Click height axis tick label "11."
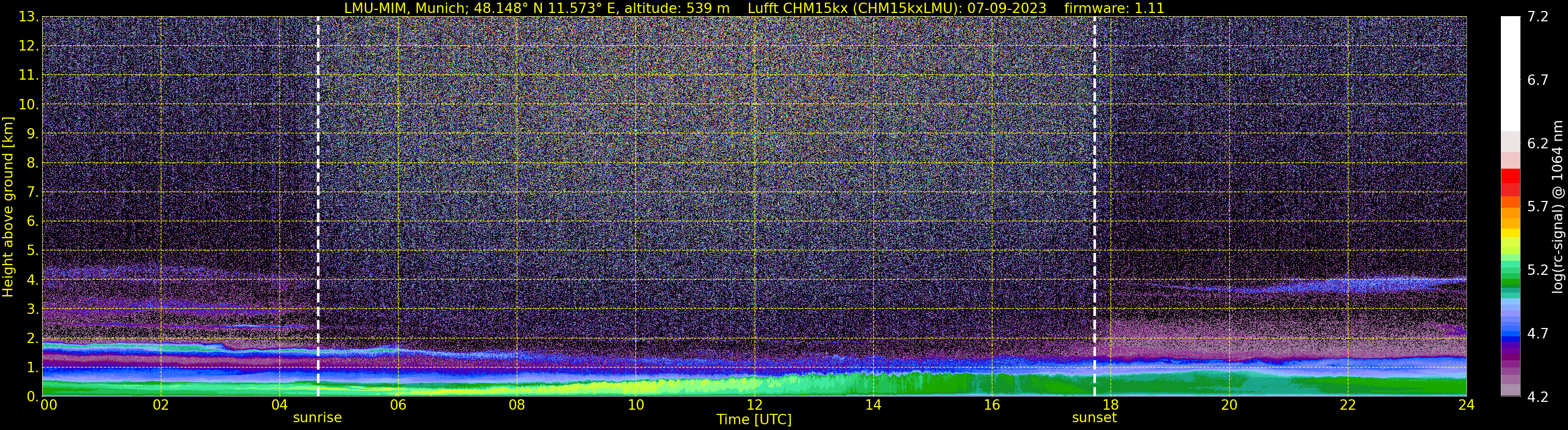The image size is (1568, 430). point(29,75)
